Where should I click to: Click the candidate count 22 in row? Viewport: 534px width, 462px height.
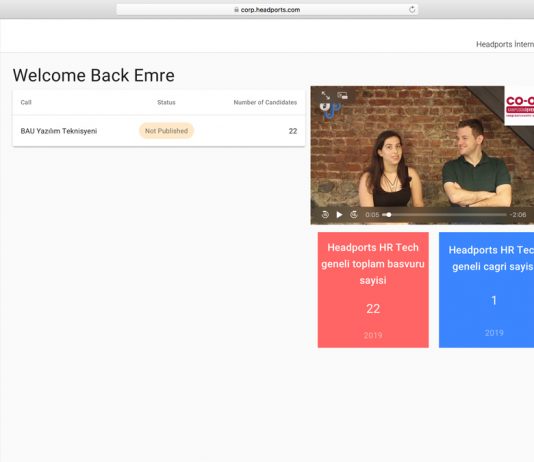point(293,131)
